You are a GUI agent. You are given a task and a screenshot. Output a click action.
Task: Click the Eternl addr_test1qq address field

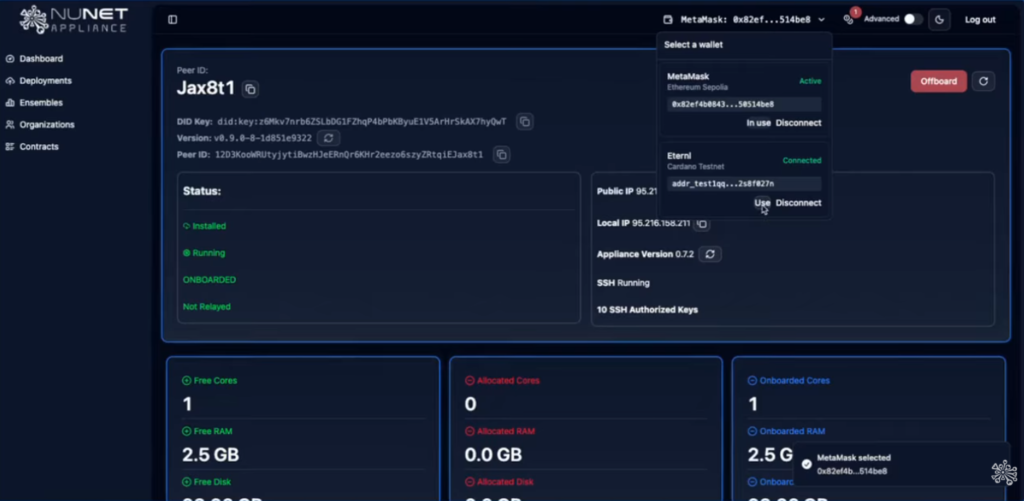744,184
